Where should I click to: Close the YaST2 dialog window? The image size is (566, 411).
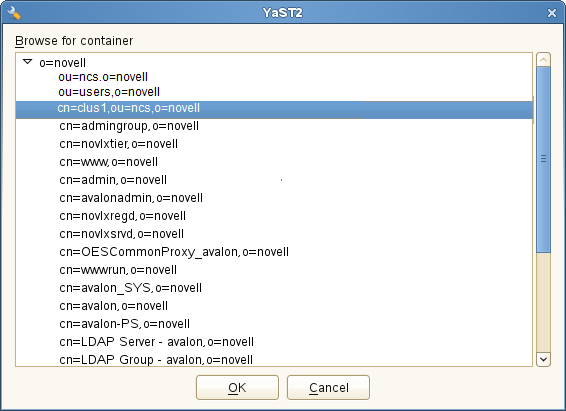coord(552,13)
